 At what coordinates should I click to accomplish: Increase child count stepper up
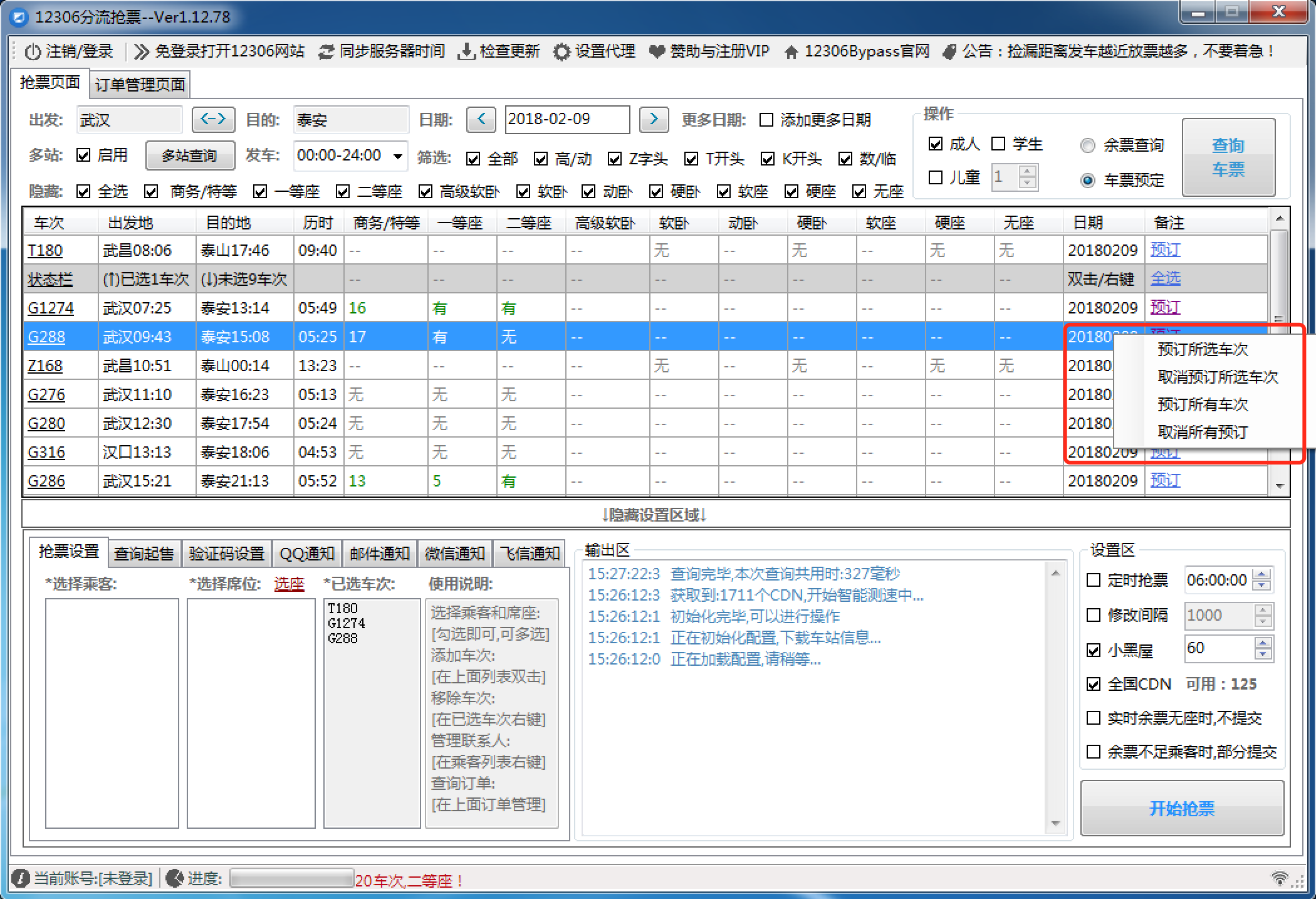point(1026,171)
